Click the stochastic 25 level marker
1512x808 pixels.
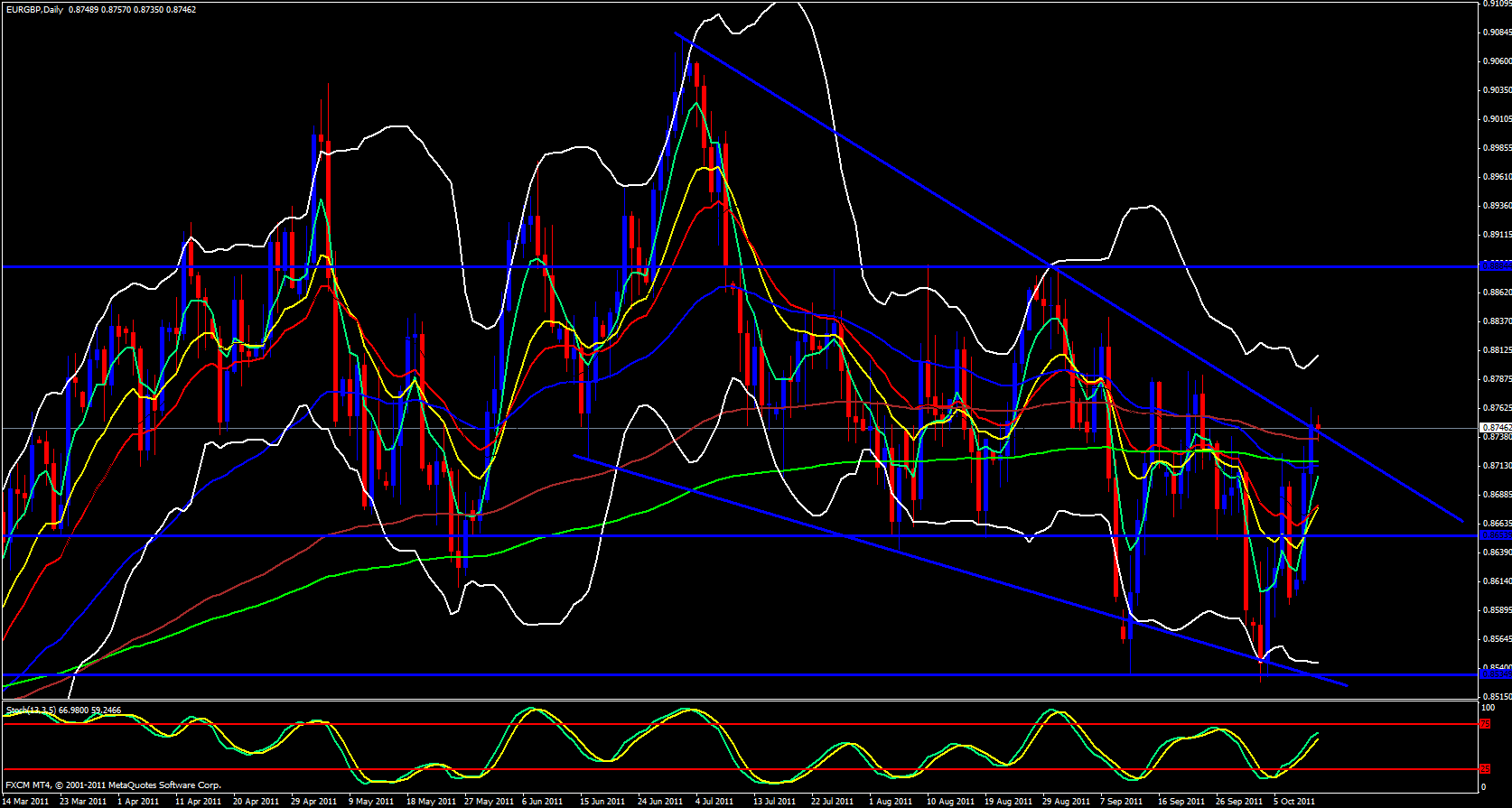pos(1484,769)
